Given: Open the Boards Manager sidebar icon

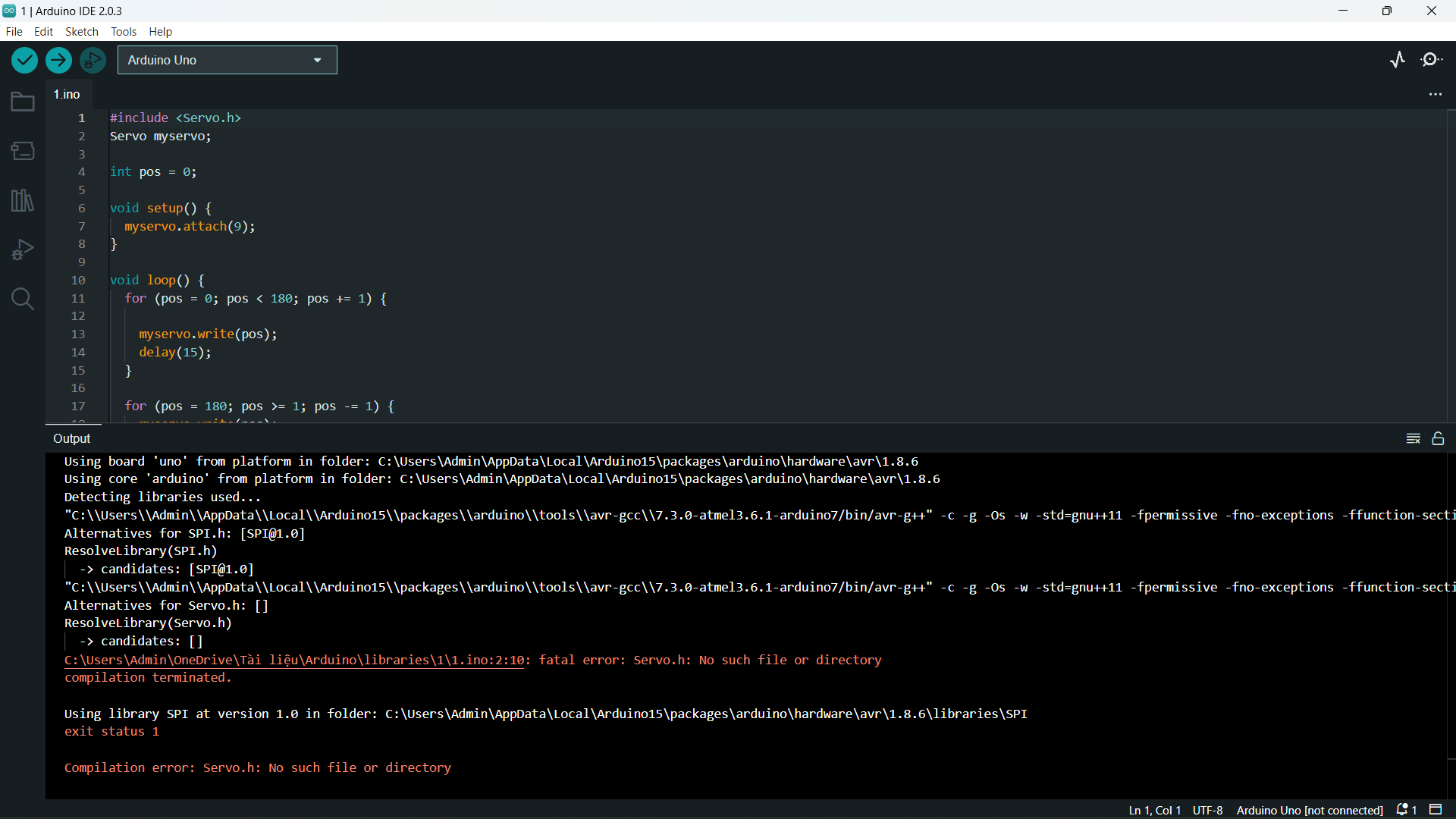Looking at the screenshot, I should coord(23,151).
